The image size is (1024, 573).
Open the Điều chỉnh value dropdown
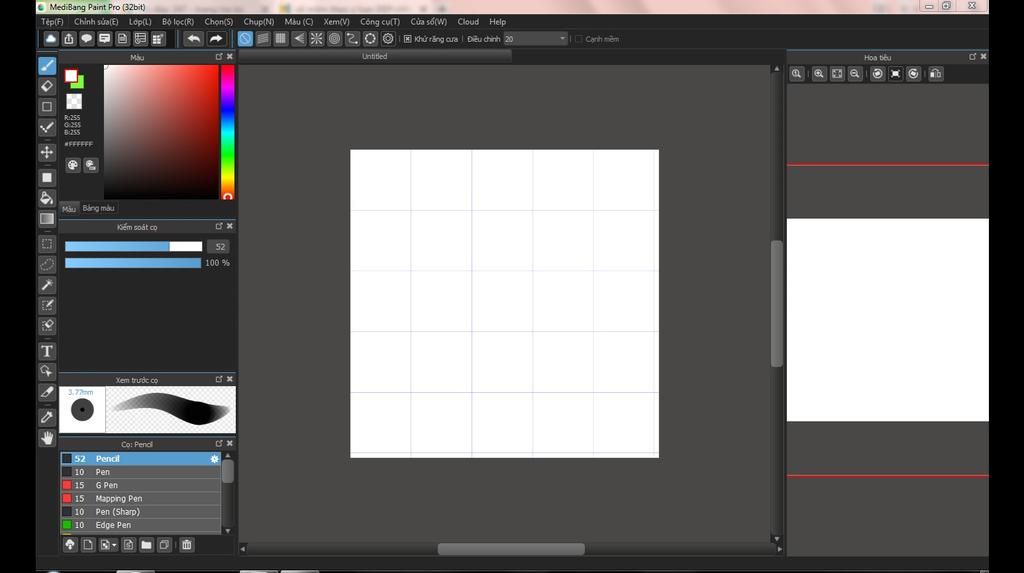point(562,39)
